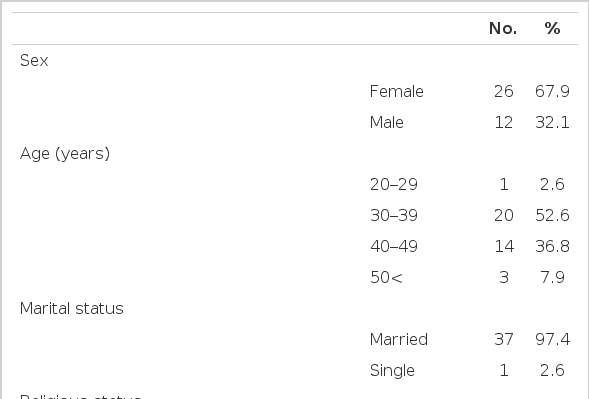Click the 32.1 percentage value
The image size is (589, 399).
pos(552,122)
